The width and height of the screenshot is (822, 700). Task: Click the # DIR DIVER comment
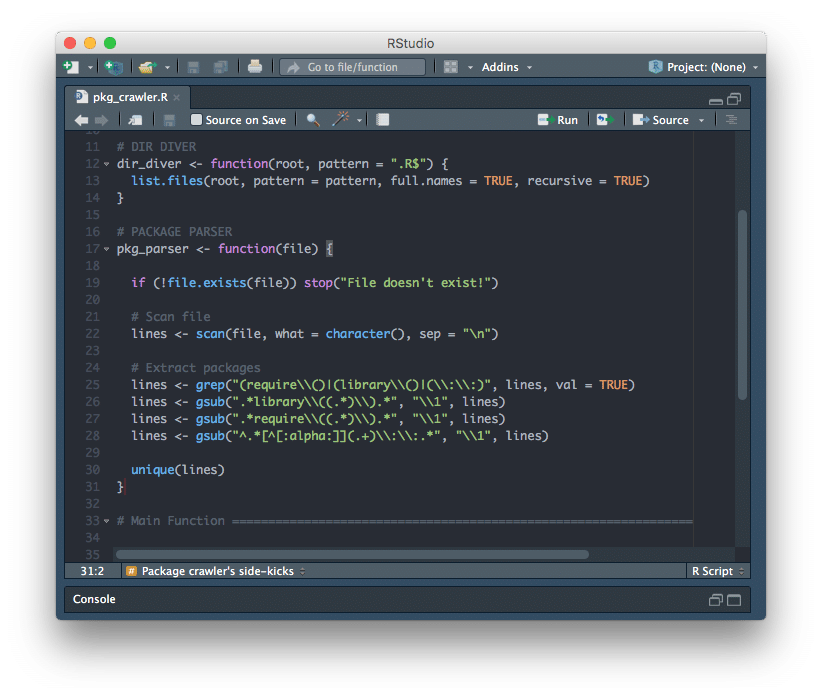click(156, 147)
